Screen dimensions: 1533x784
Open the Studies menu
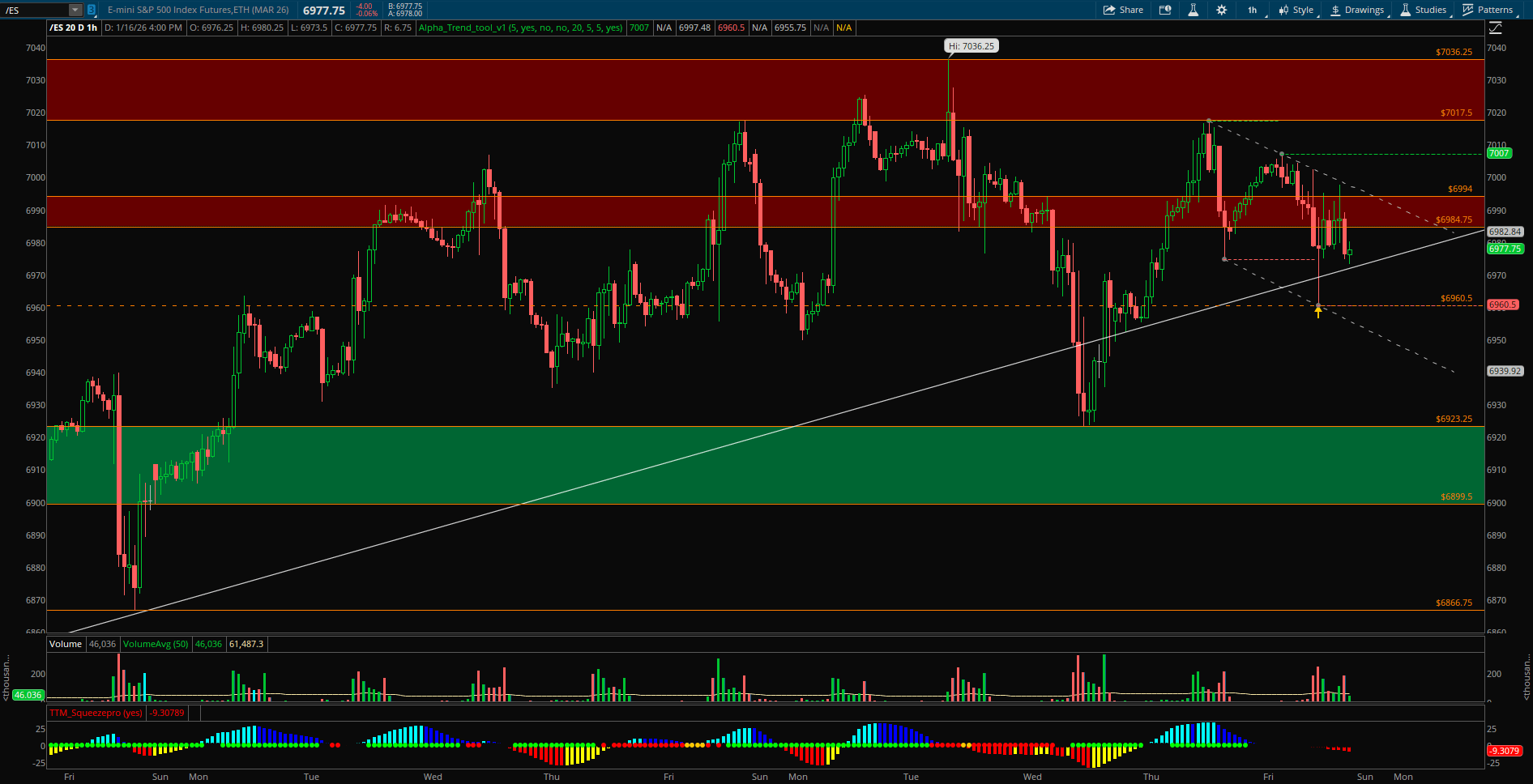1423,10
